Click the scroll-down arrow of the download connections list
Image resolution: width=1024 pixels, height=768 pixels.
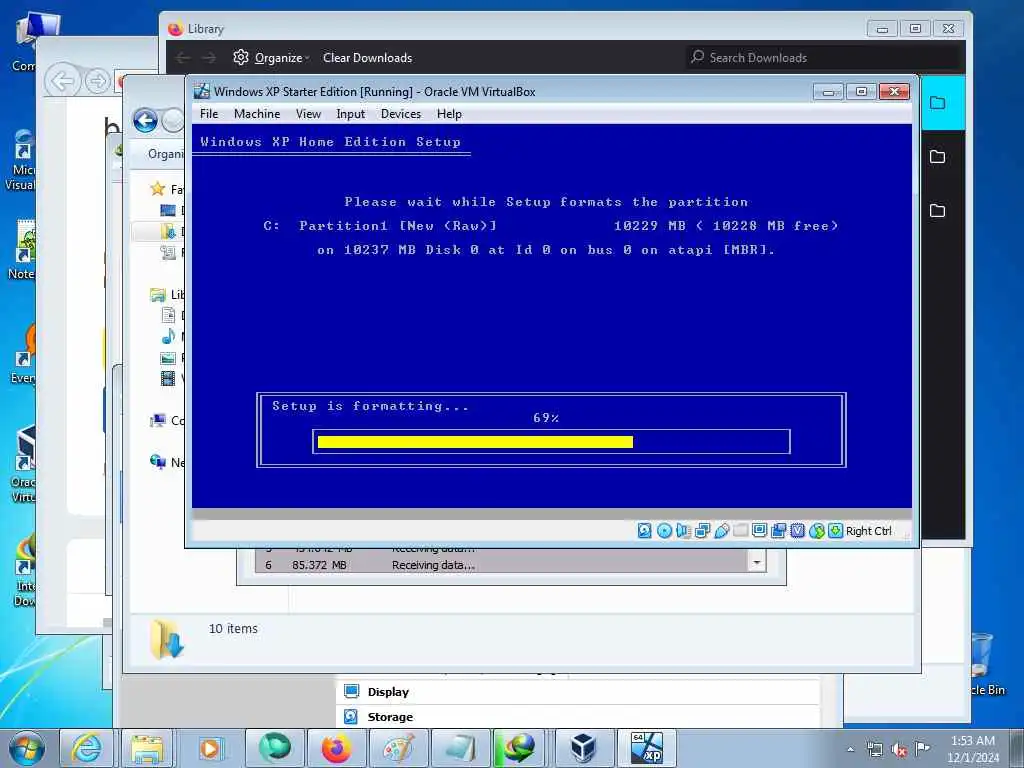coord(756,562)
